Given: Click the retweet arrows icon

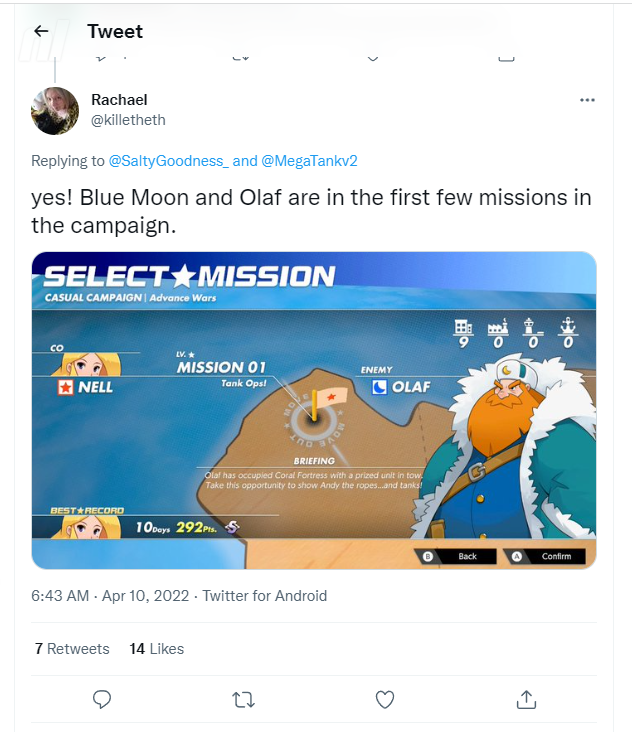Looking at the screenshot, I should [243, 700].
